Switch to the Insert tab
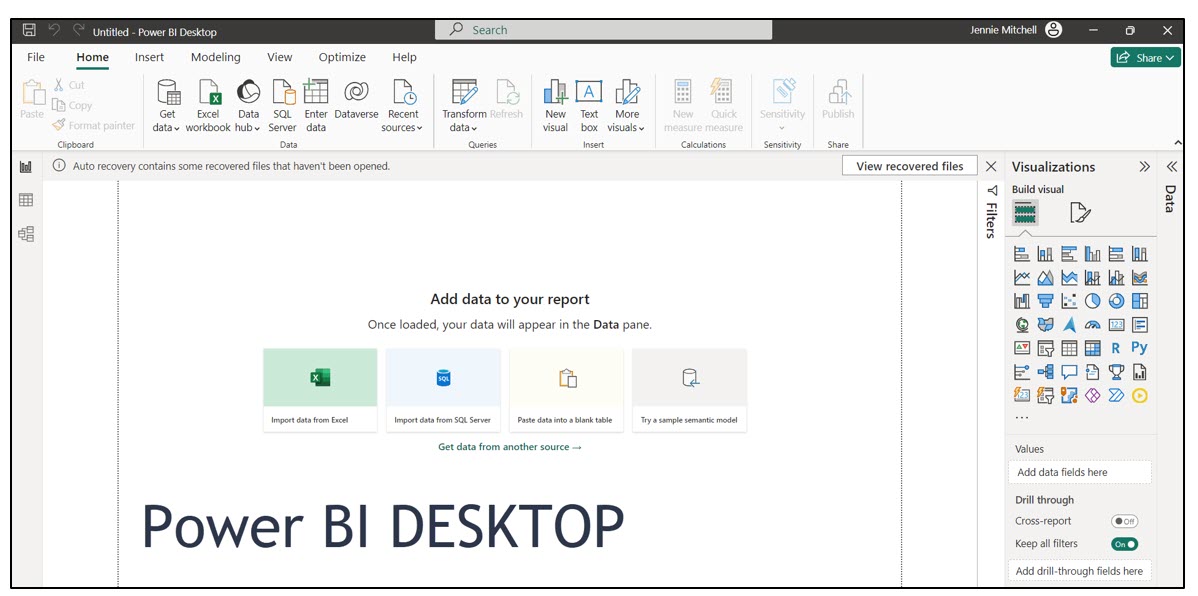 pyautogui.click(x=149, y=57)
